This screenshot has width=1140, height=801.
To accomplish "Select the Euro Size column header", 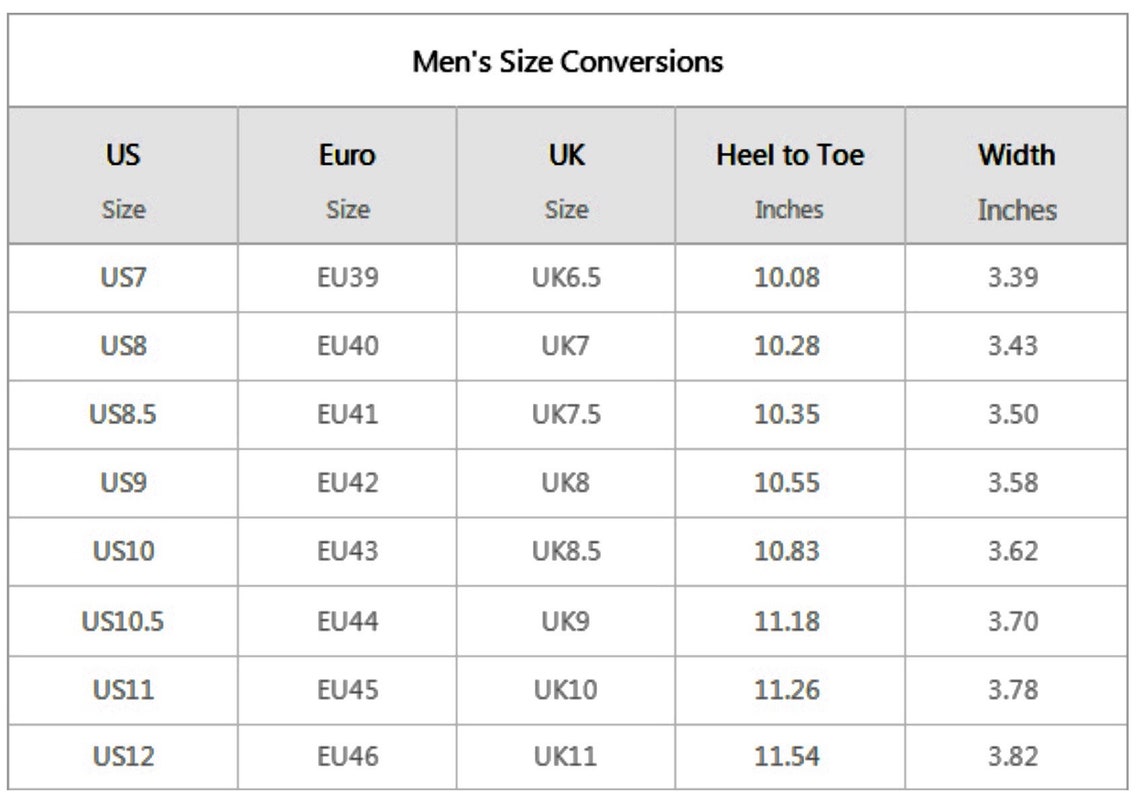I will pyautogui.click(x=348, y=176).
